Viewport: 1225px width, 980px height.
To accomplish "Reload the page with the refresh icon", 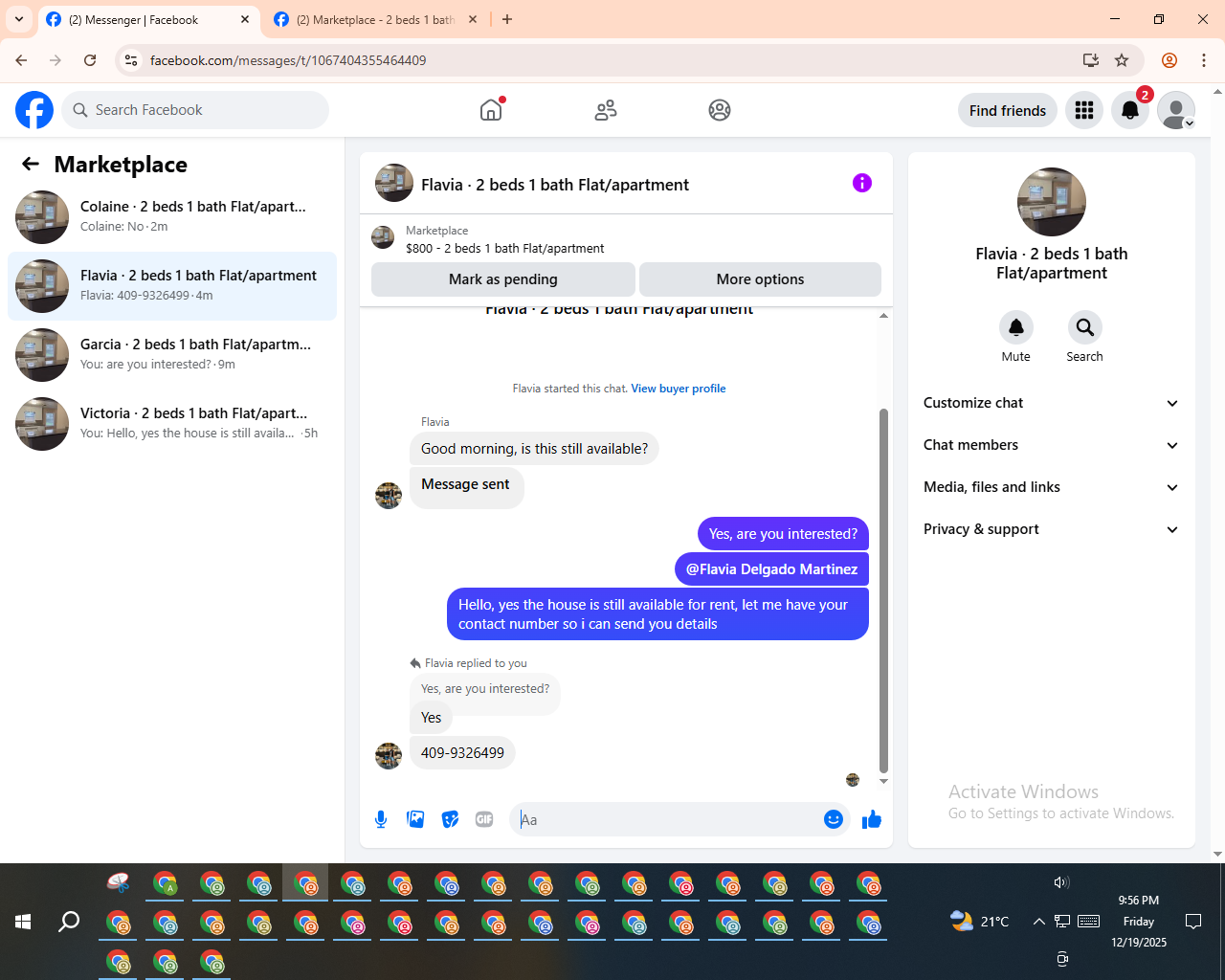I will click(x=90, y=60).
